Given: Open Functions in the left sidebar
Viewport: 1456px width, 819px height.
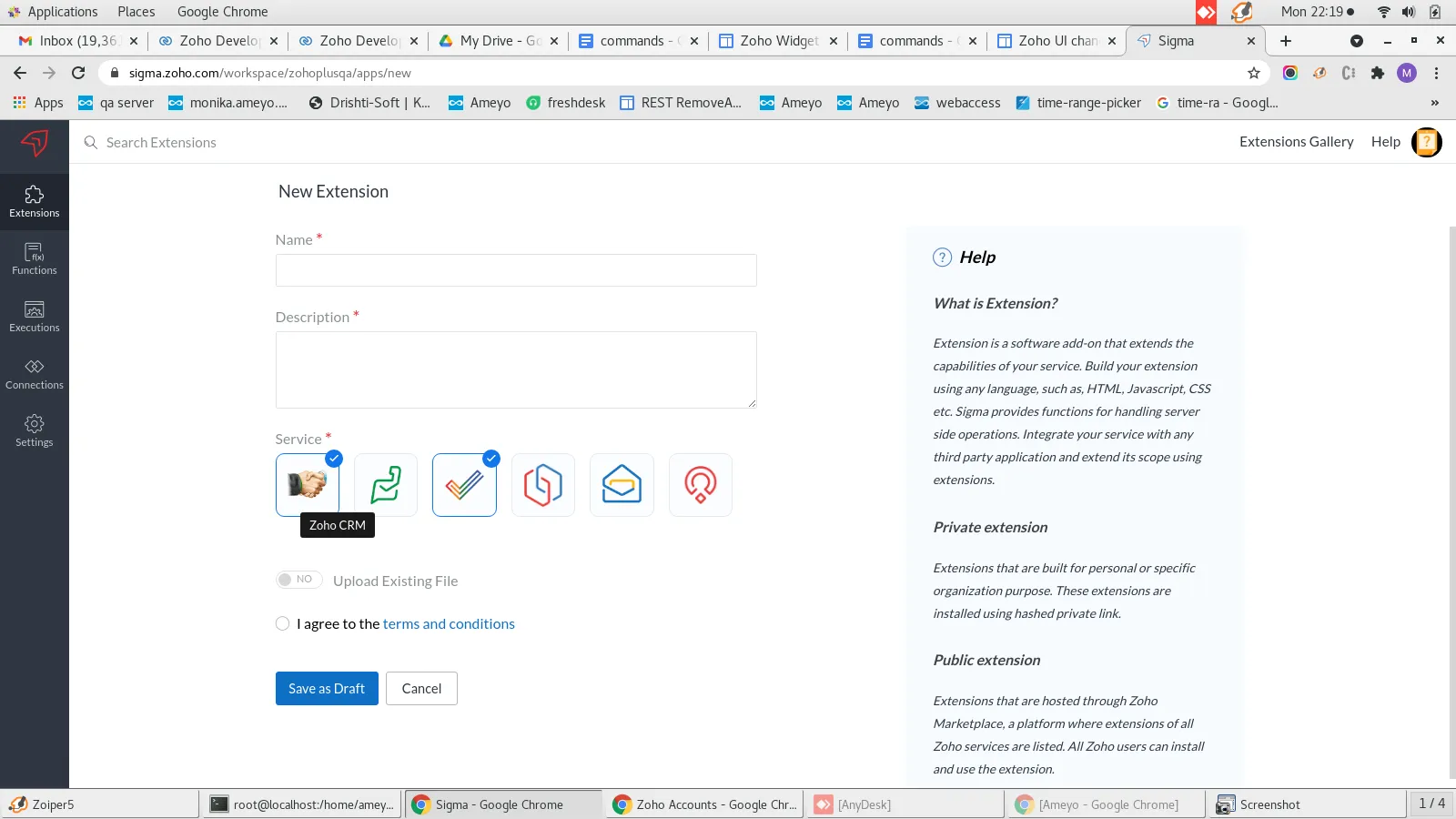Looking at the screenshot, I should pyautogui.click(x=35, y=259).
